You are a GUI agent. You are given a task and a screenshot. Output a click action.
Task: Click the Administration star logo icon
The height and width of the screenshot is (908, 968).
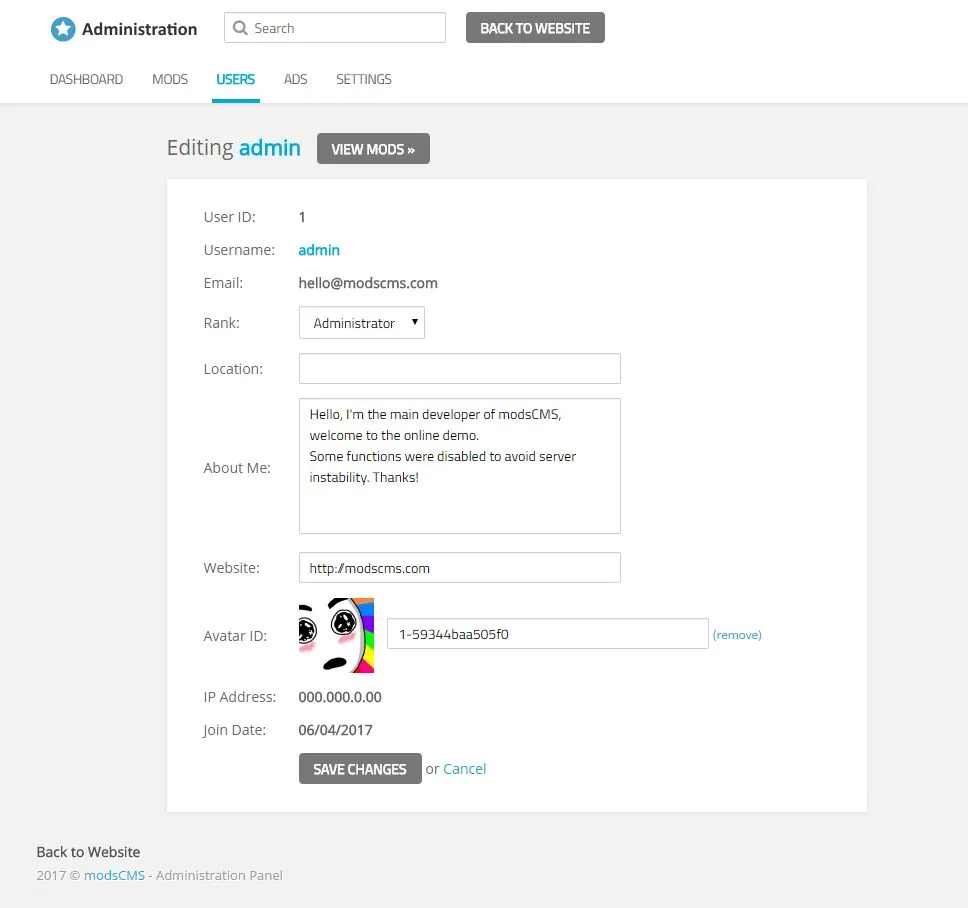click(x=63, y=29)
